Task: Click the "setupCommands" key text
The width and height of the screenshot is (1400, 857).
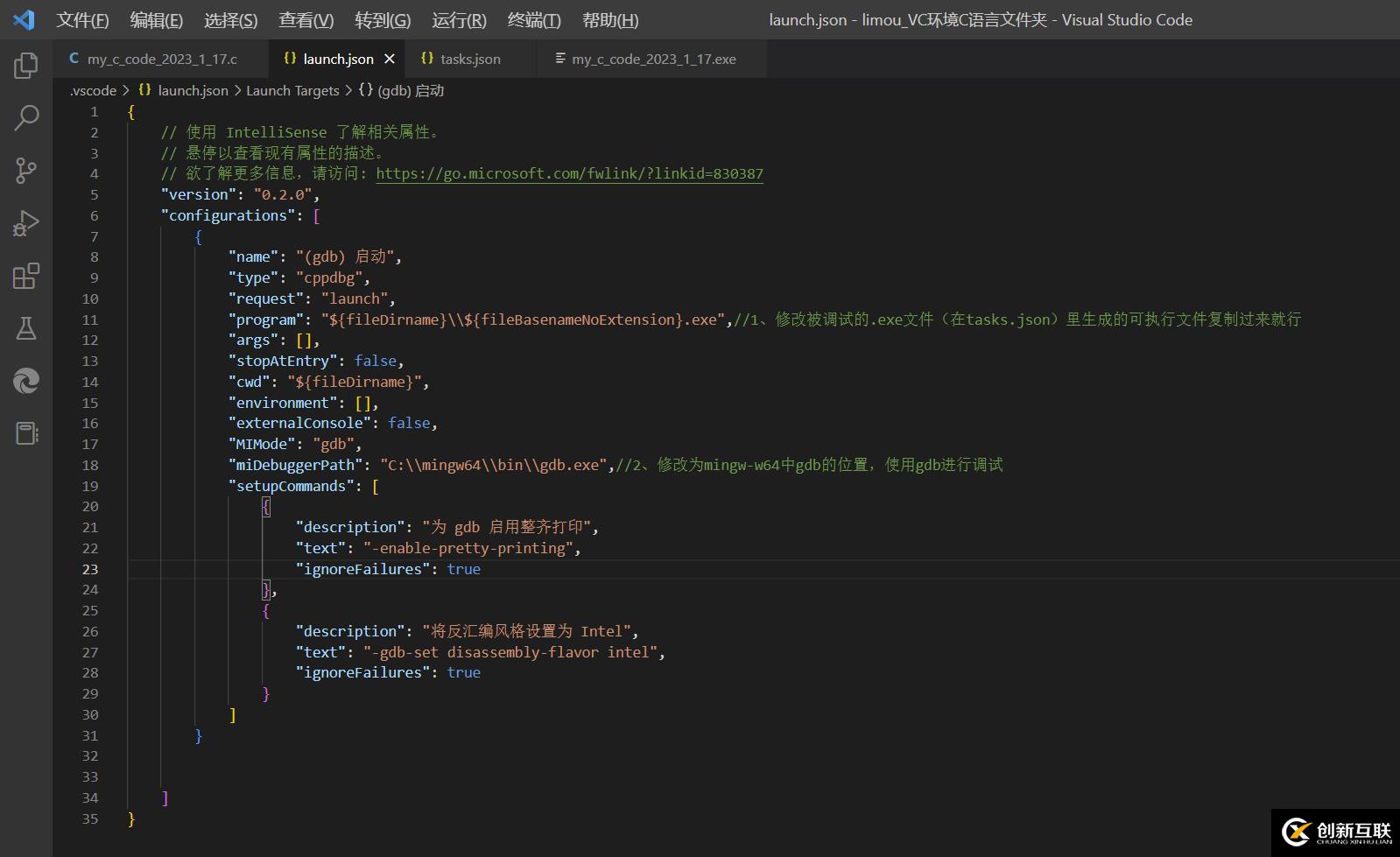Action: point(292,486)
